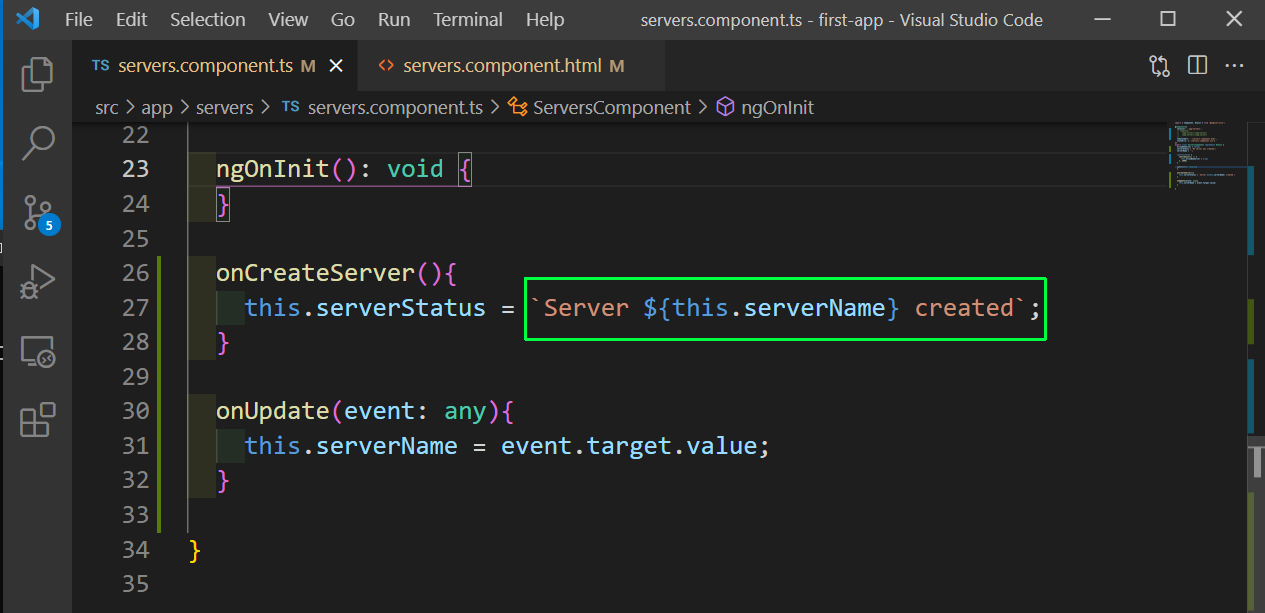Open the Extensions view

tap(37, 420)
